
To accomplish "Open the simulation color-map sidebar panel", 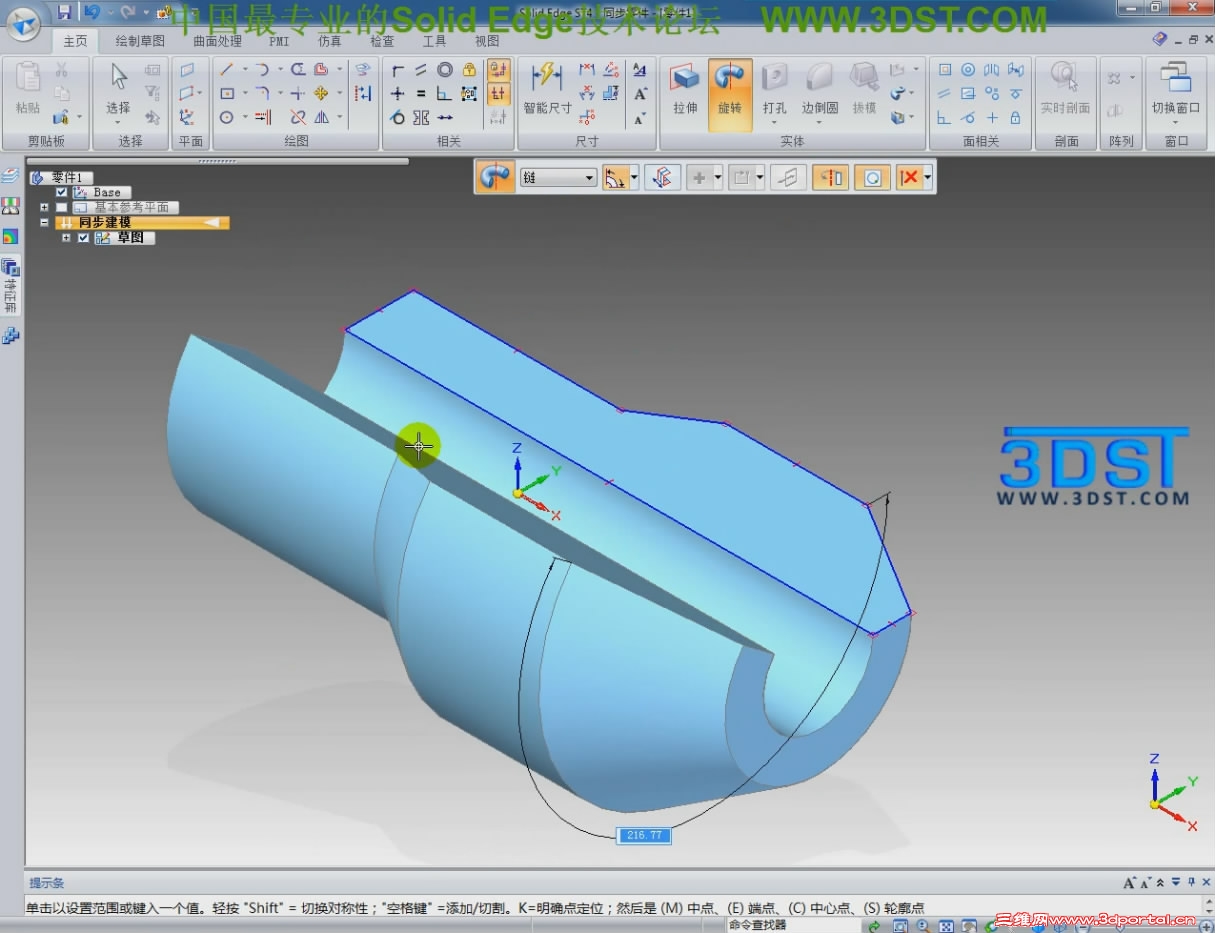I will (10, 236).
